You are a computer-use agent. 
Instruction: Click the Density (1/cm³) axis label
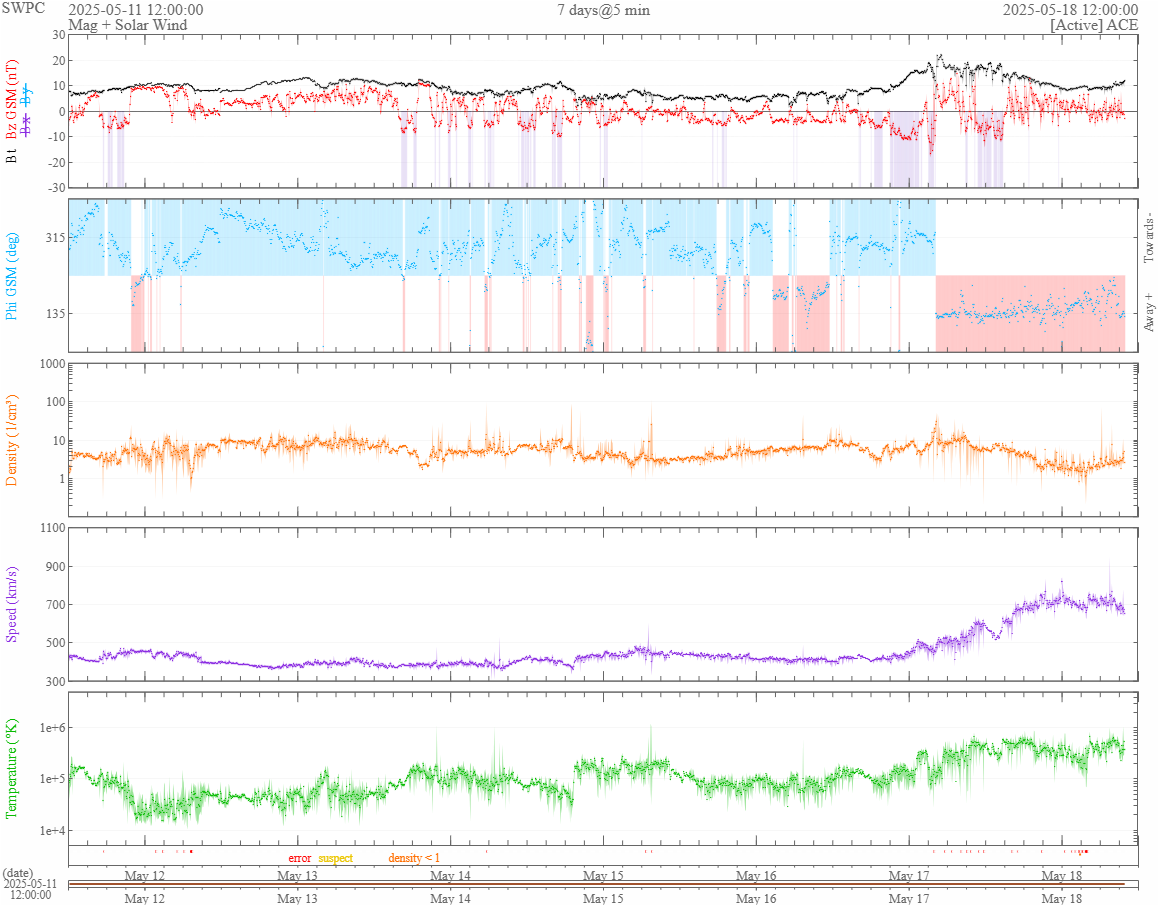(x=12, y=440)
